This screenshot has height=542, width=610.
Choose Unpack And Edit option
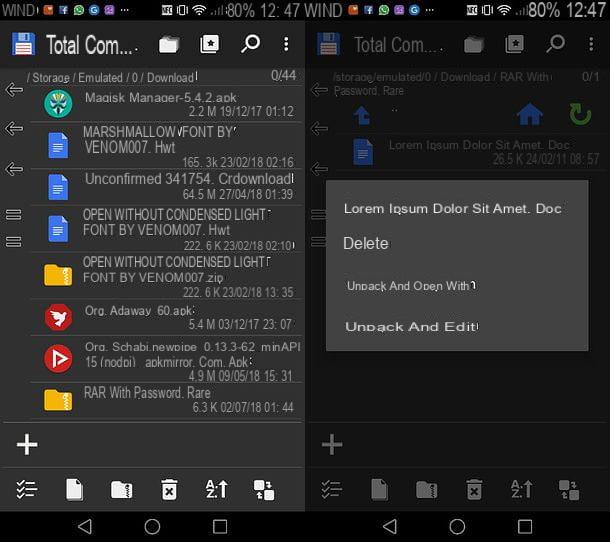pos(412,326)
